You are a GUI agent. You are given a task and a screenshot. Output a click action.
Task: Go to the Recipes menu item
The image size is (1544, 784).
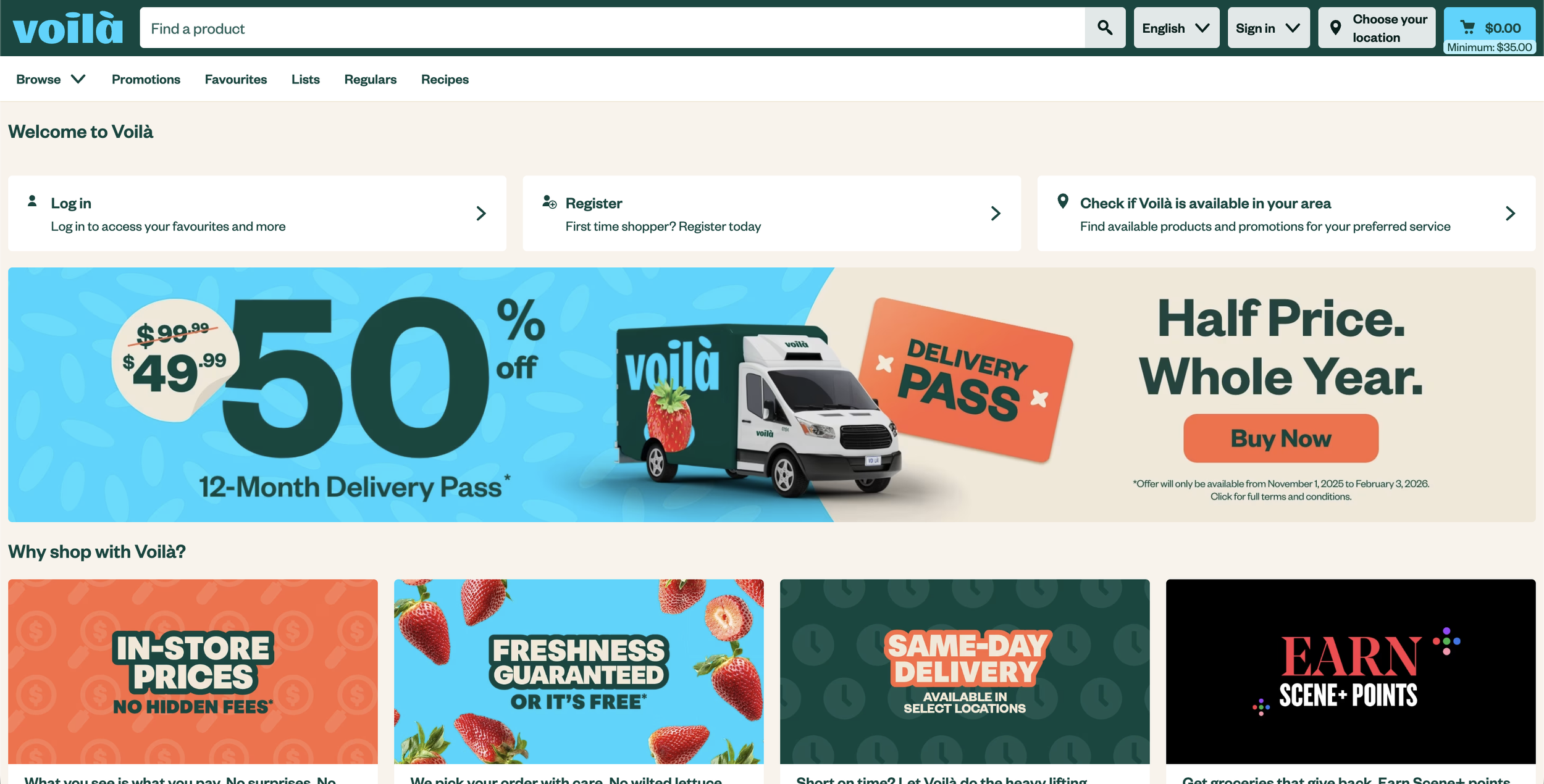pyautogui.click(x=445, y=80)
